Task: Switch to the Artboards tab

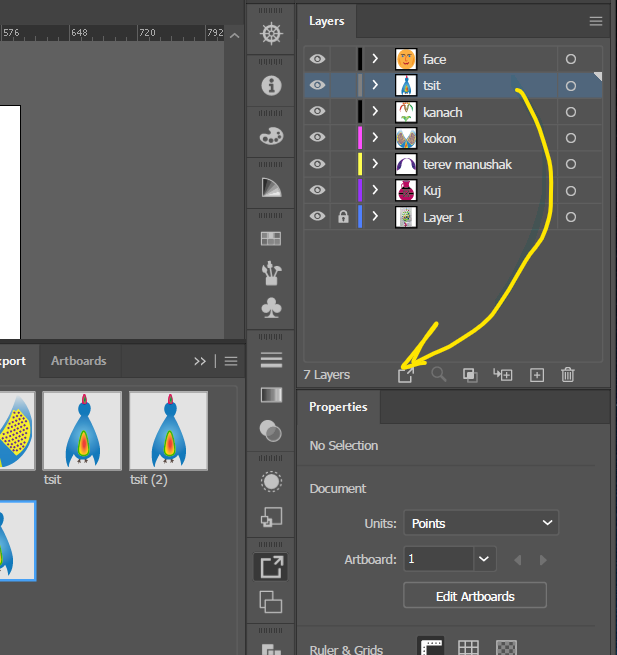Action: coord(79,361)
